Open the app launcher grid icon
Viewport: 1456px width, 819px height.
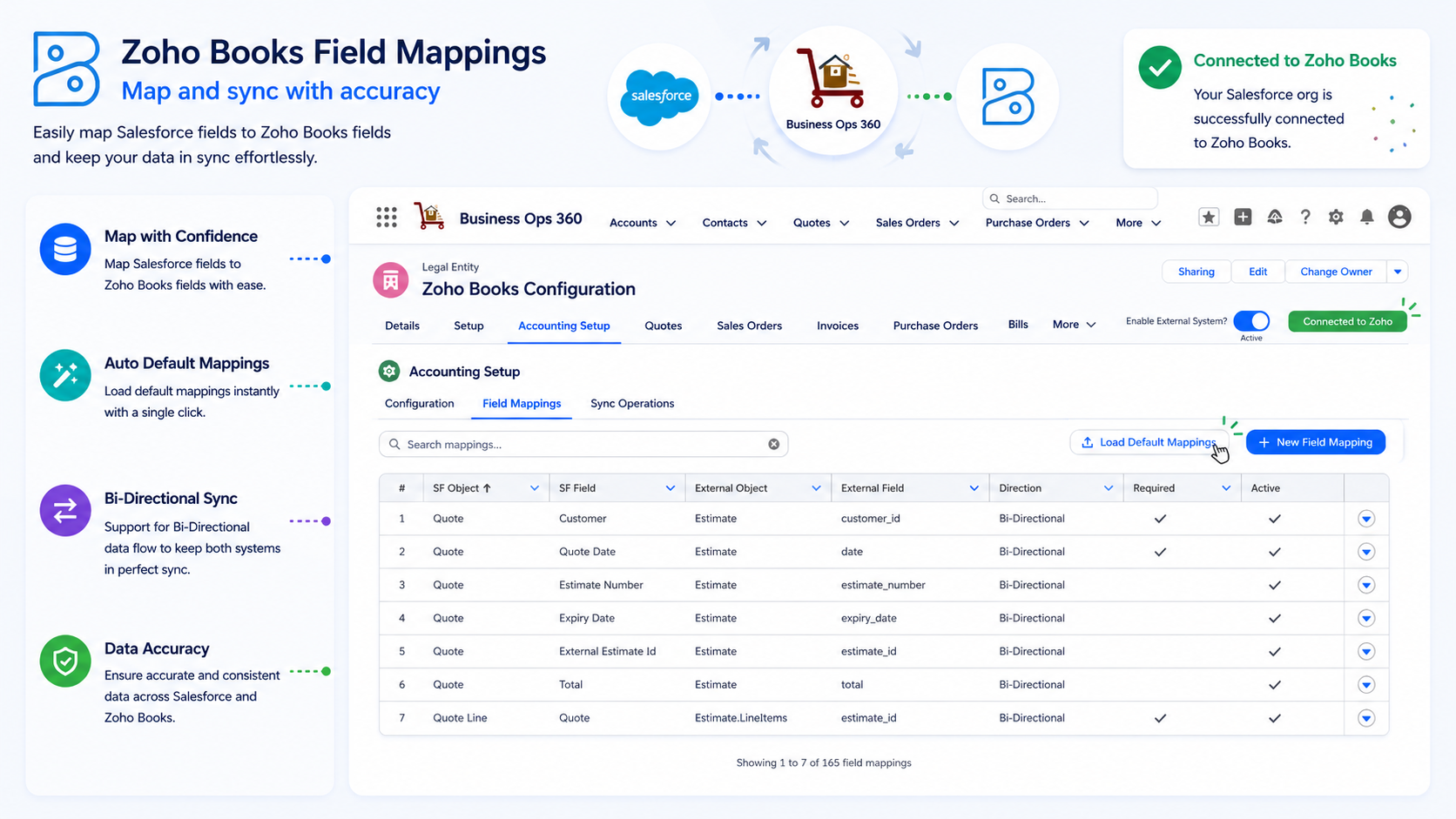click(x=387, y=217)
